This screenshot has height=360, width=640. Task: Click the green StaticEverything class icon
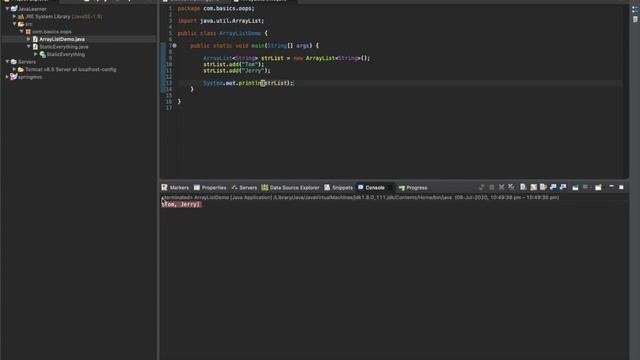click(42, 54)
